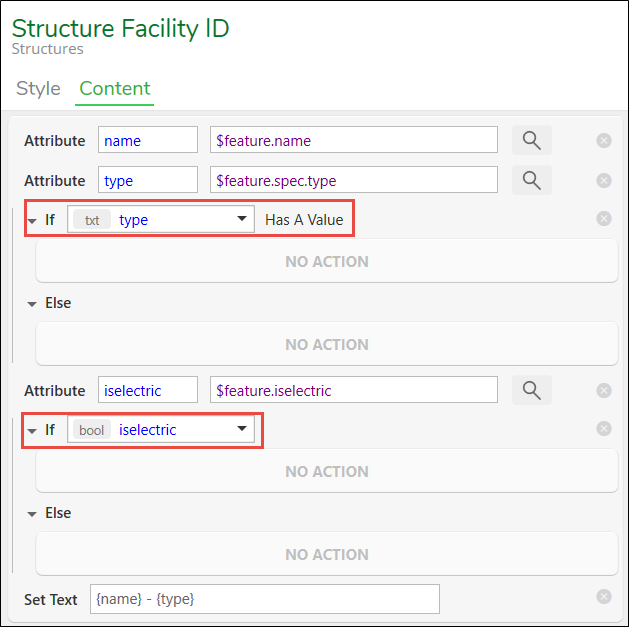Click search icon next to $feature.iselectric
Screen dimensions: 629x627
532,390
